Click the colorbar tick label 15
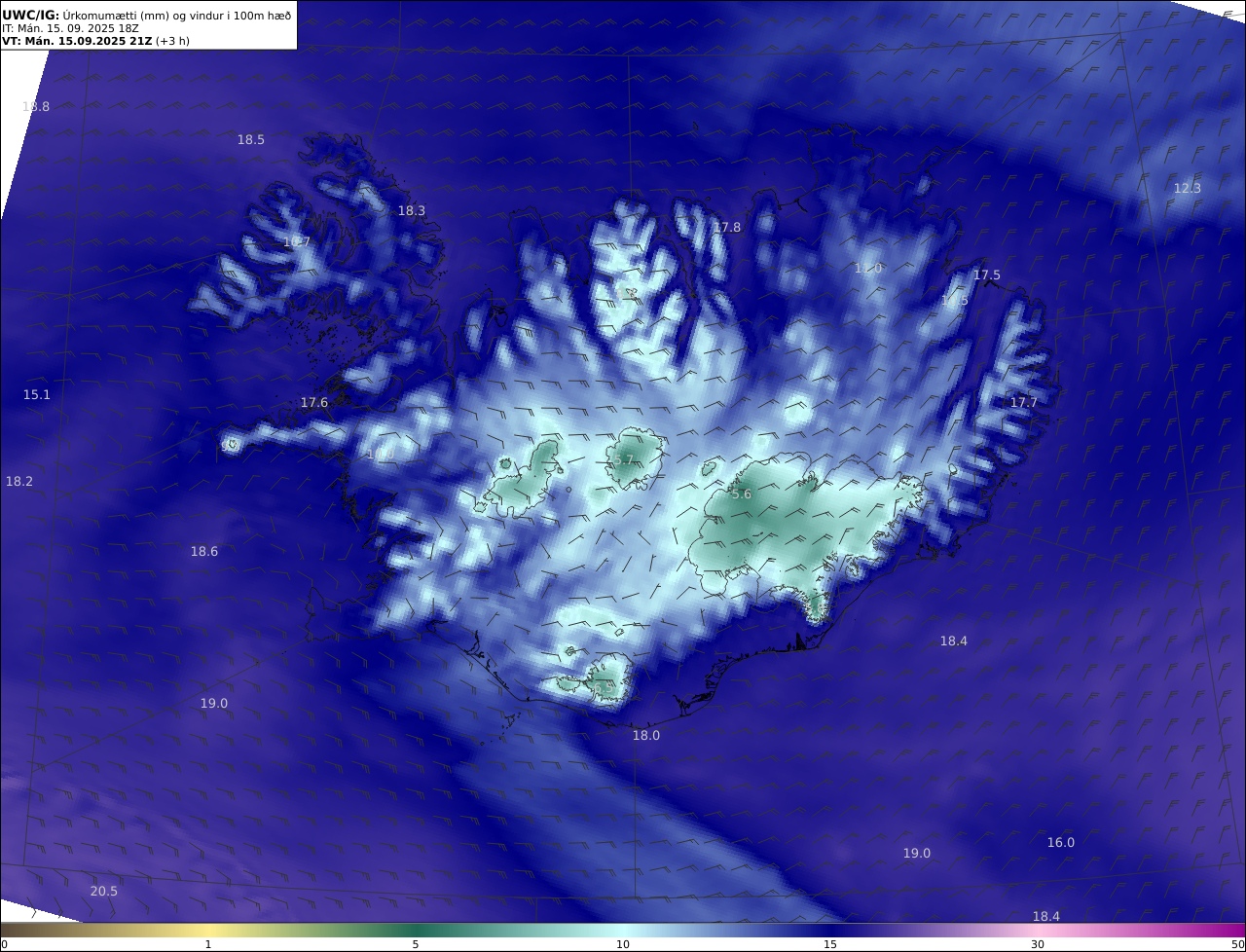 [830, 945]
